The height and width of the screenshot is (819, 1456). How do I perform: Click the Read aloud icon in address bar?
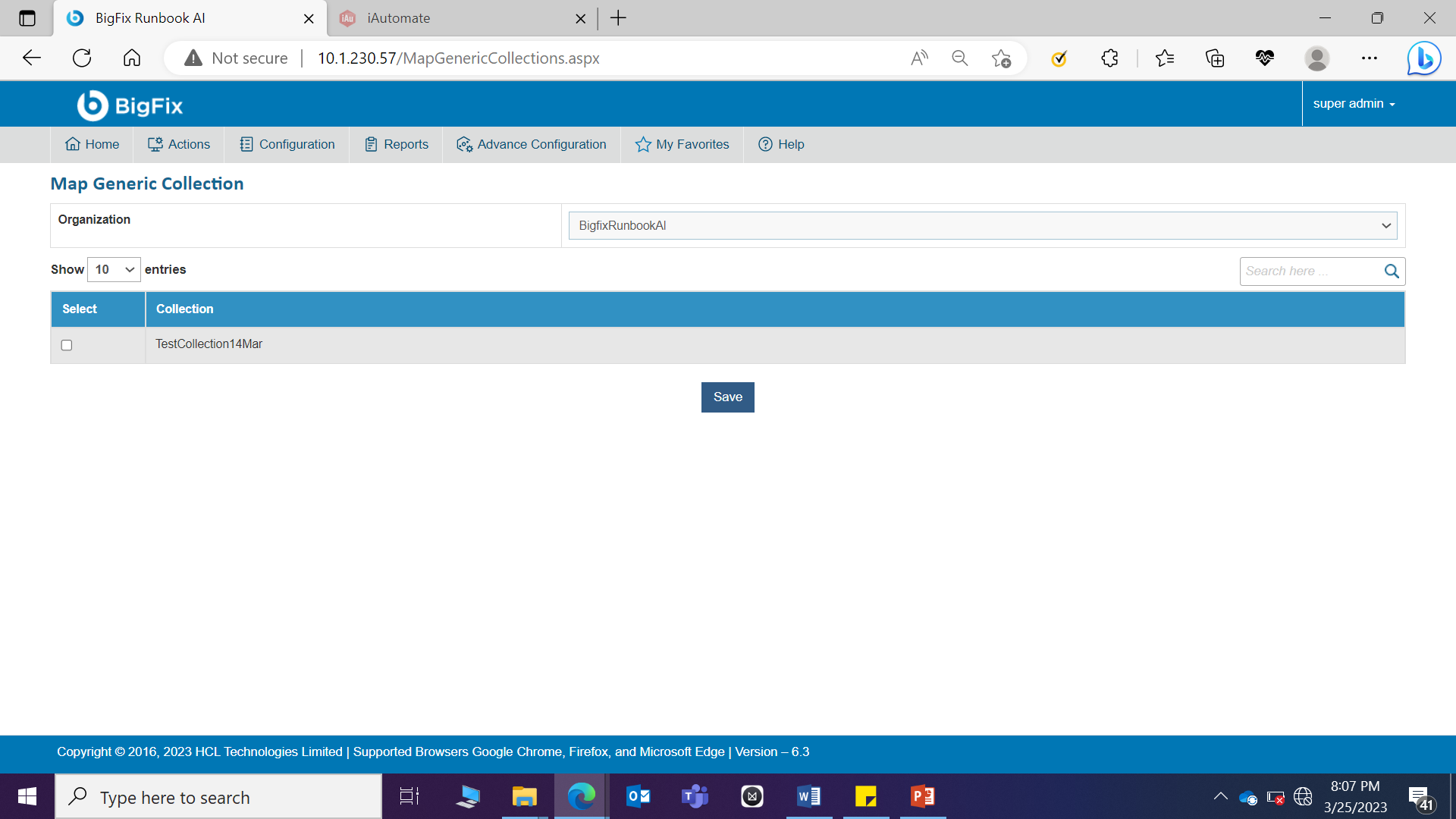click(x=919, y=58)
